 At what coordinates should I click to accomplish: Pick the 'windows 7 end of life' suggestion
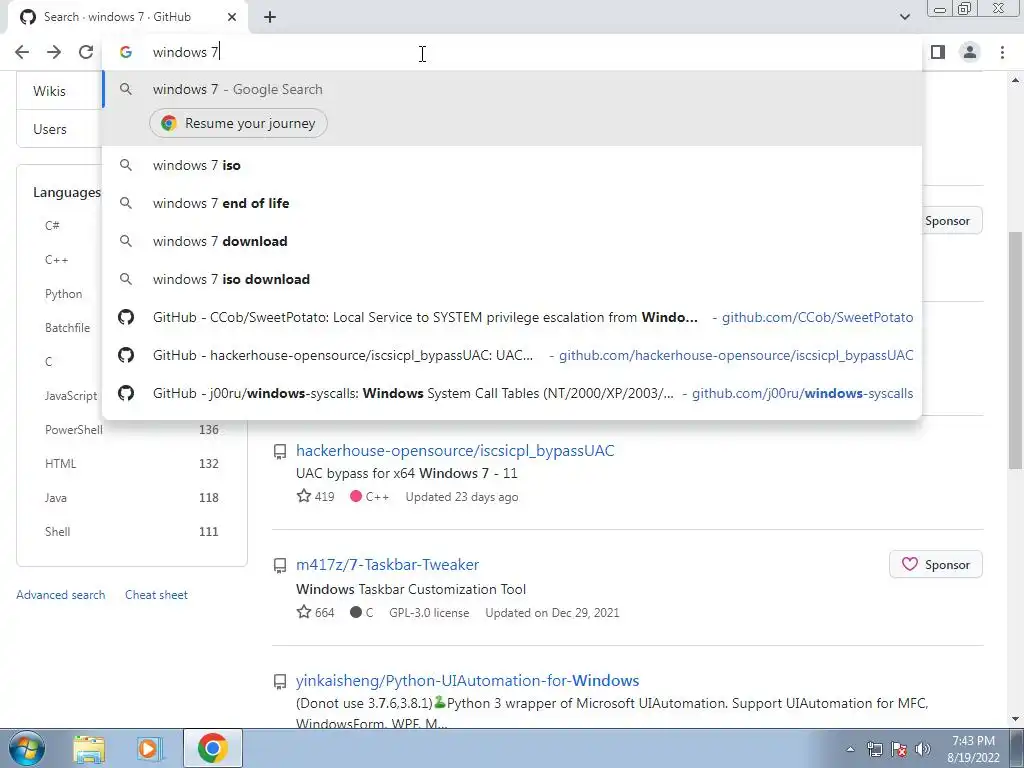[x=512, y=203]
